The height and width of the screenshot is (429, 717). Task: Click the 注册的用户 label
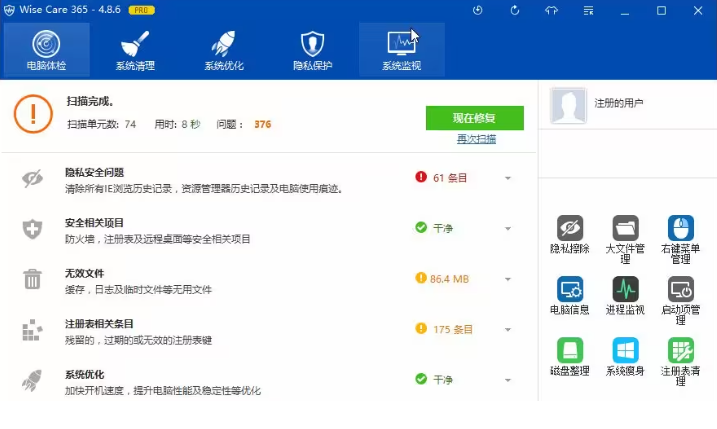pos(618,103)
